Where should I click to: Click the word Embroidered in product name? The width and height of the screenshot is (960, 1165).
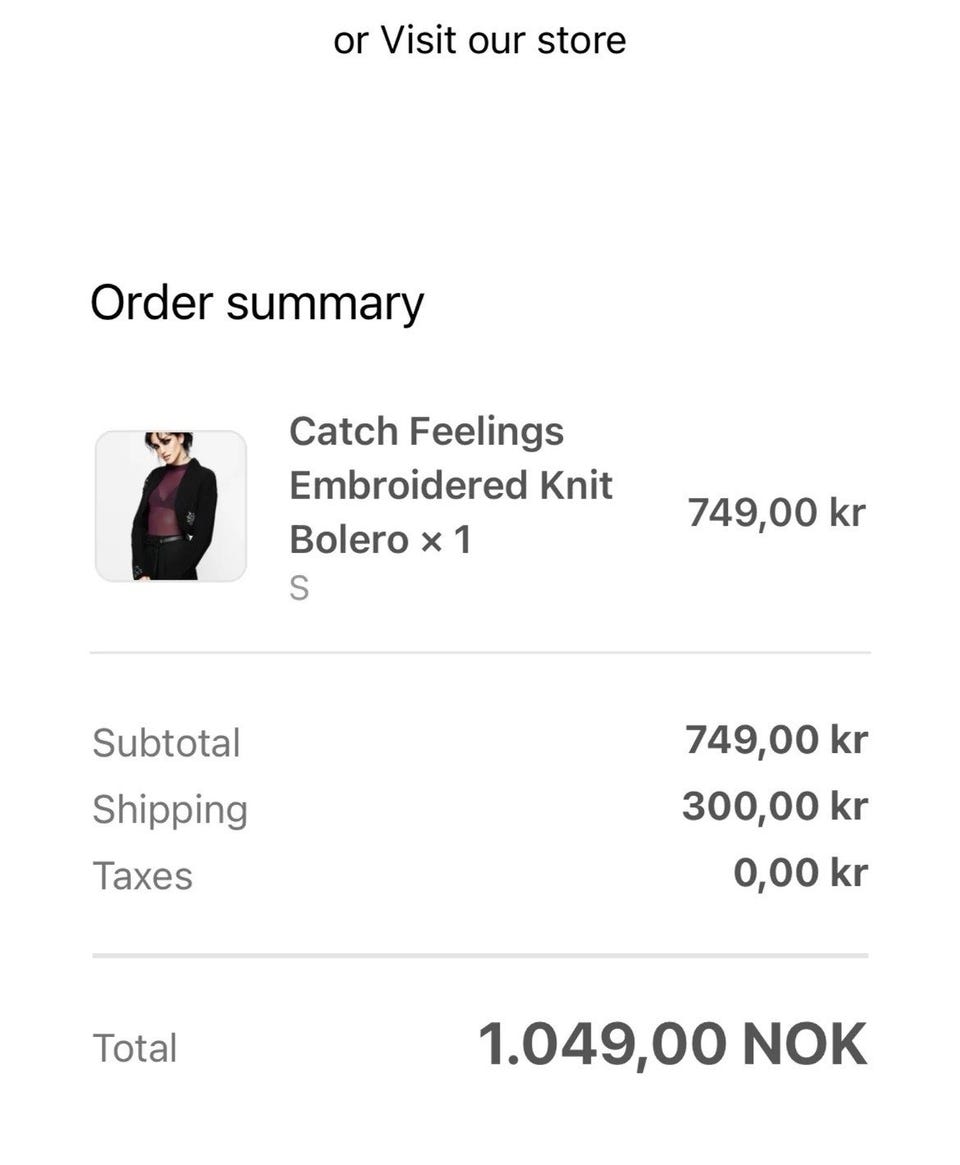coord(408,486)
